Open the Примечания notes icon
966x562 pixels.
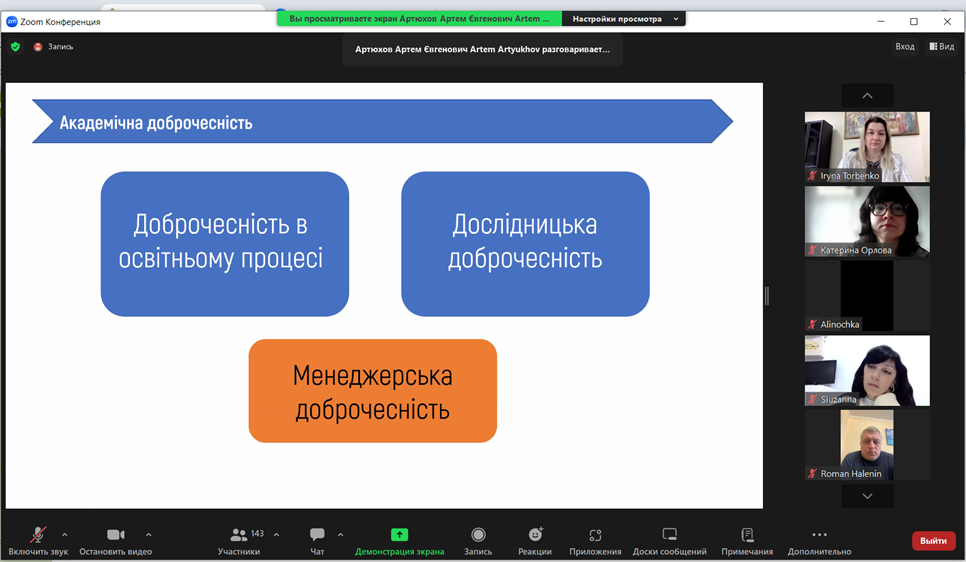747,535
